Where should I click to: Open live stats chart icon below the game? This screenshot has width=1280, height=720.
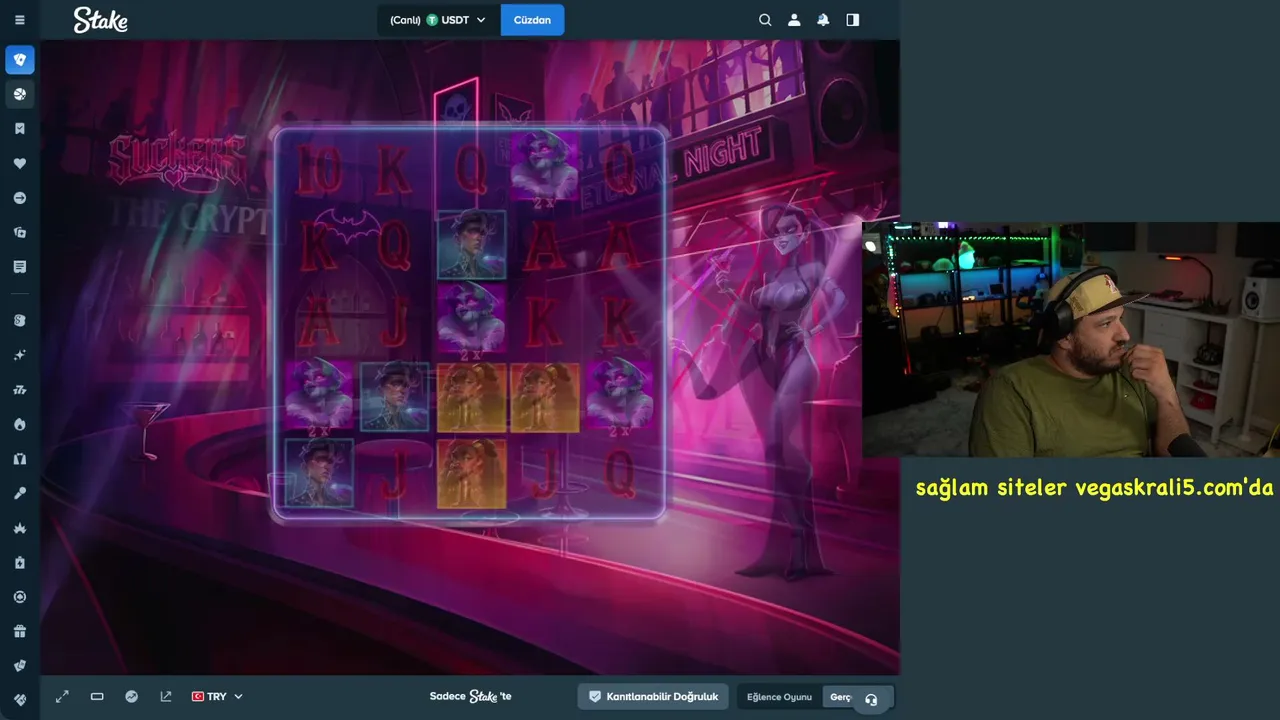coord(131,697)
